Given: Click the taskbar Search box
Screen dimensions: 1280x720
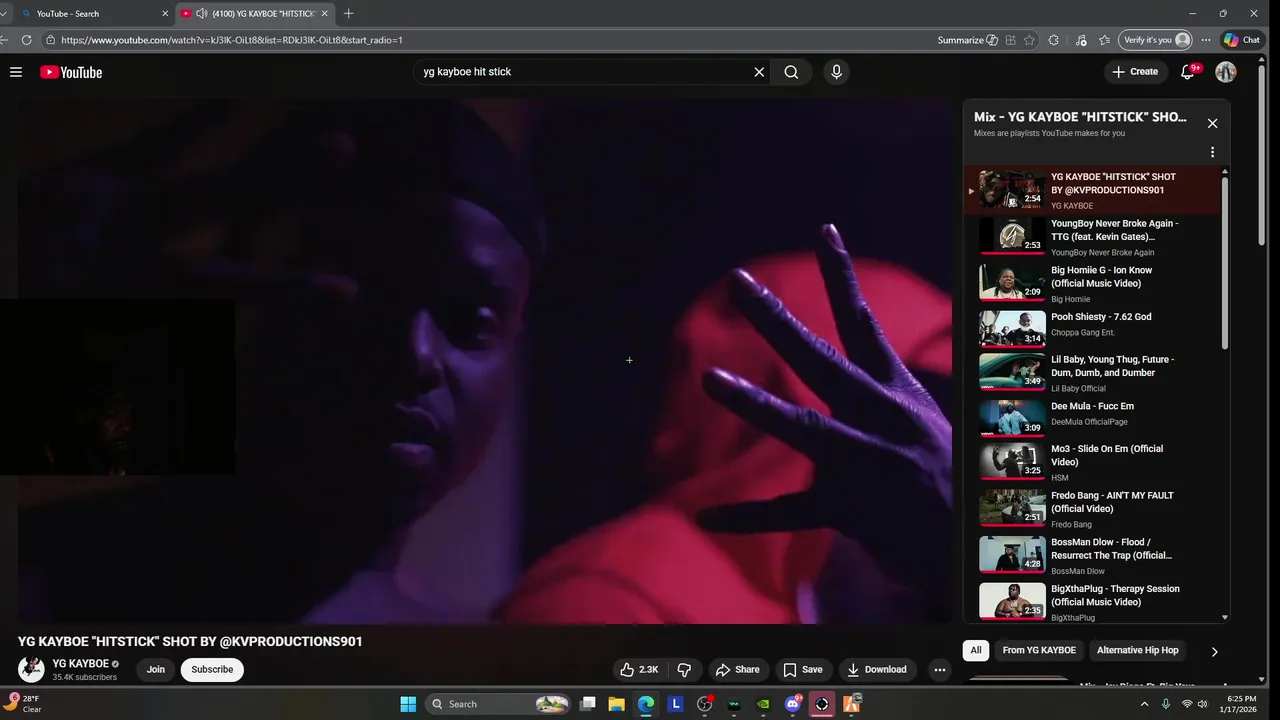Looking at the screenshot, I should (x=498, y=704).
